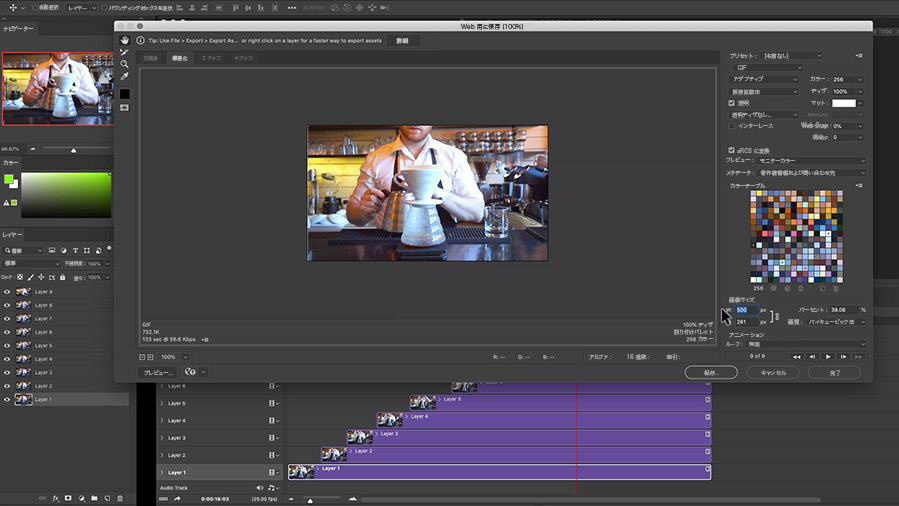Click the animation play button
899x506 pixels.
(828, 356)
